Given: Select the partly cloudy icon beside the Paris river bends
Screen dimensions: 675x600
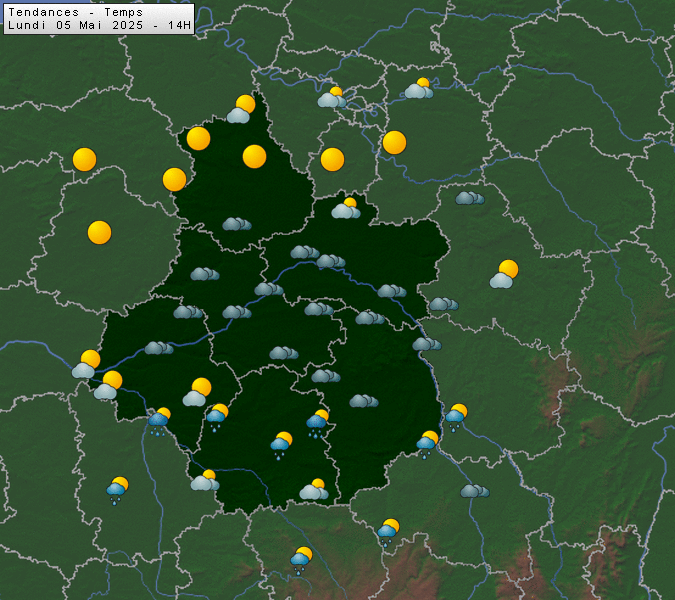Looking at the screenshot, I should click(x=332, y=97).
